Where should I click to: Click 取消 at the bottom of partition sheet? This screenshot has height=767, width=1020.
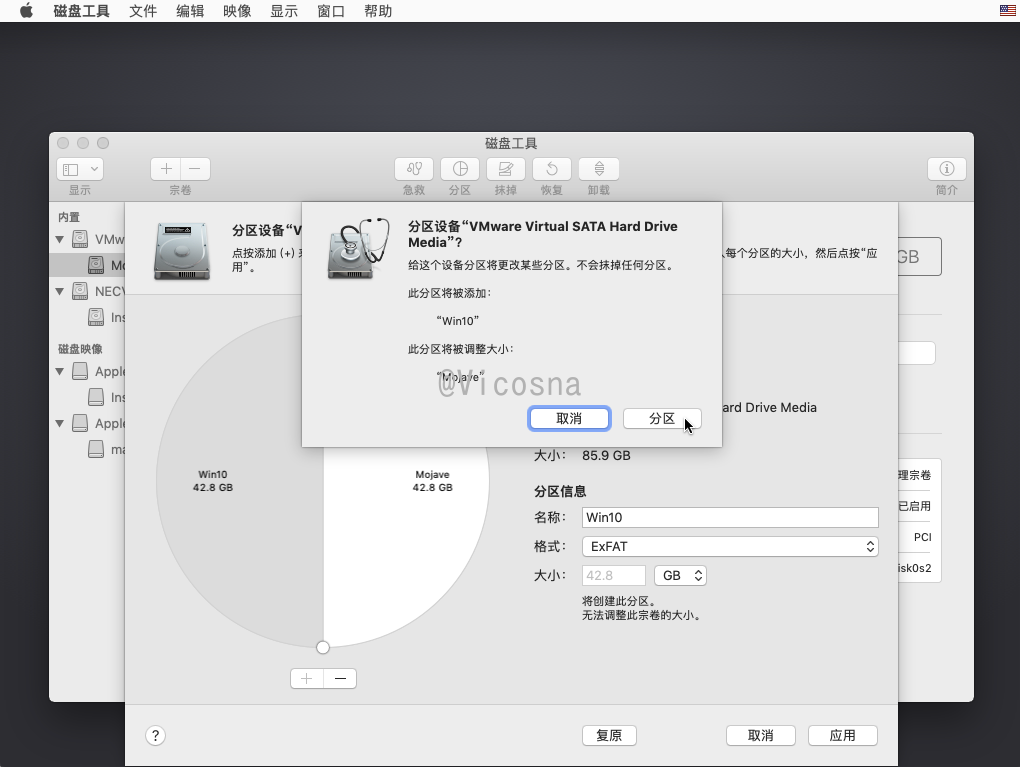760,735
